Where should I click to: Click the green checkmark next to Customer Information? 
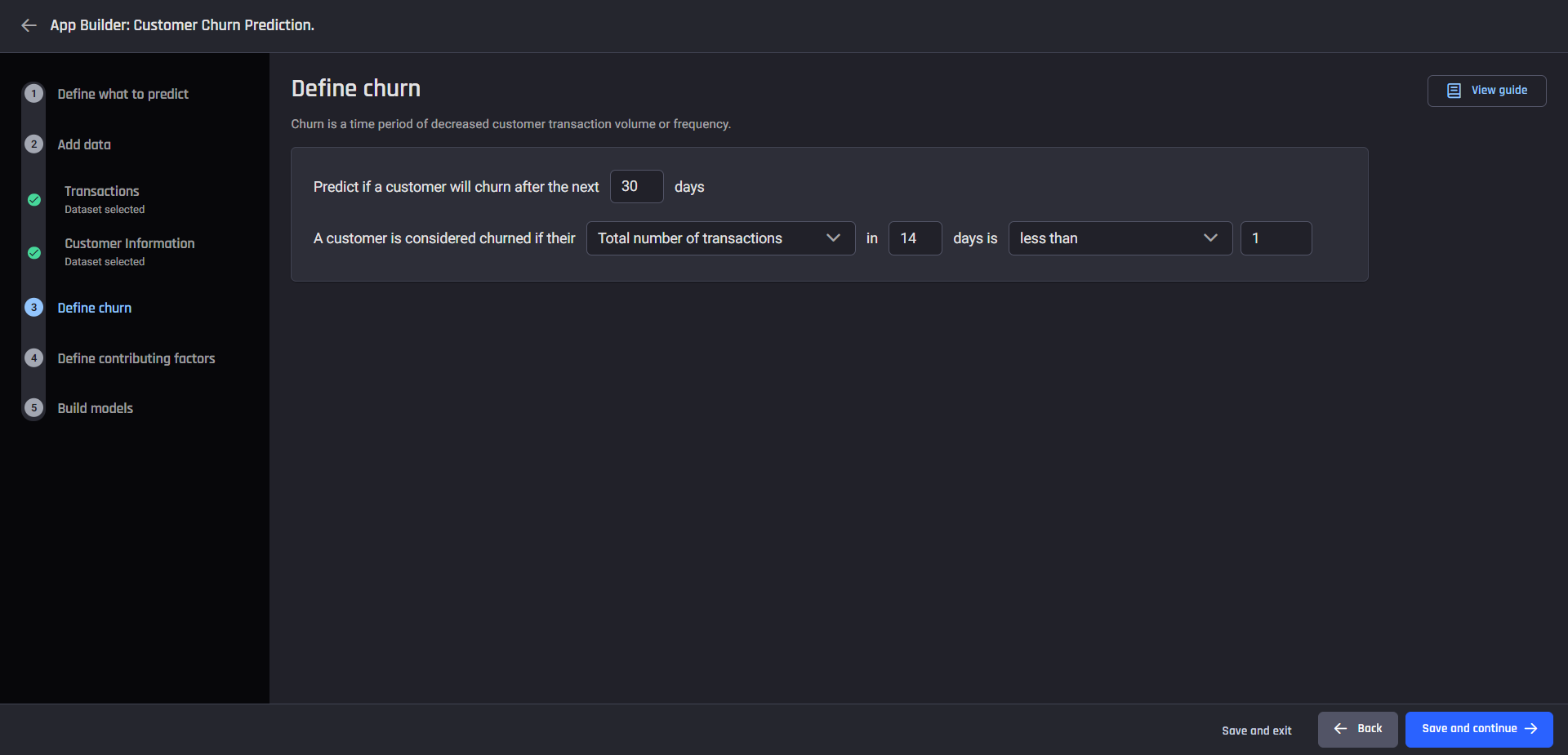click(x=34, y=253)
